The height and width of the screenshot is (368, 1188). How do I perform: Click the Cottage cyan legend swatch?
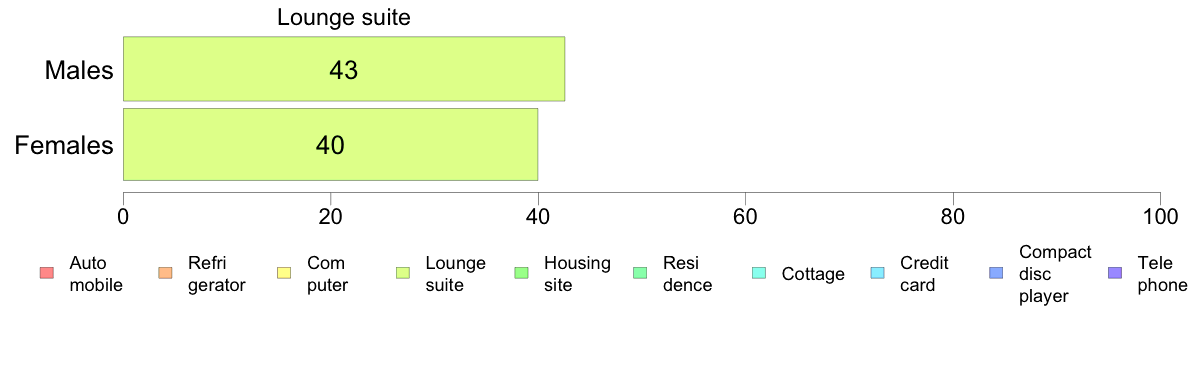[x=758, y=273]
